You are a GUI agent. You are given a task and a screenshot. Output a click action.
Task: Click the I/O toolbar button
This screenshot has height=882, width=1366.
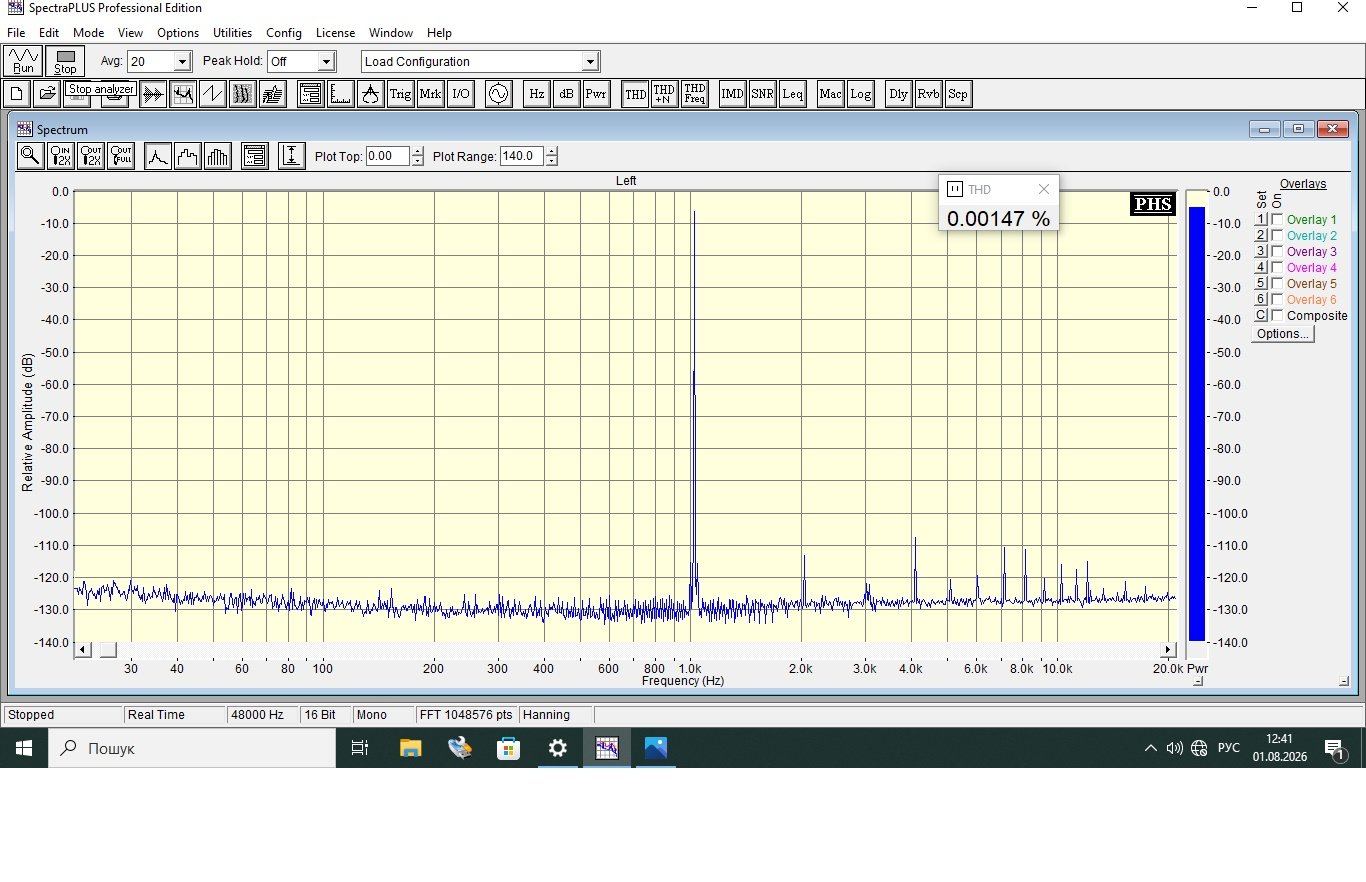[x=460, y=94]
